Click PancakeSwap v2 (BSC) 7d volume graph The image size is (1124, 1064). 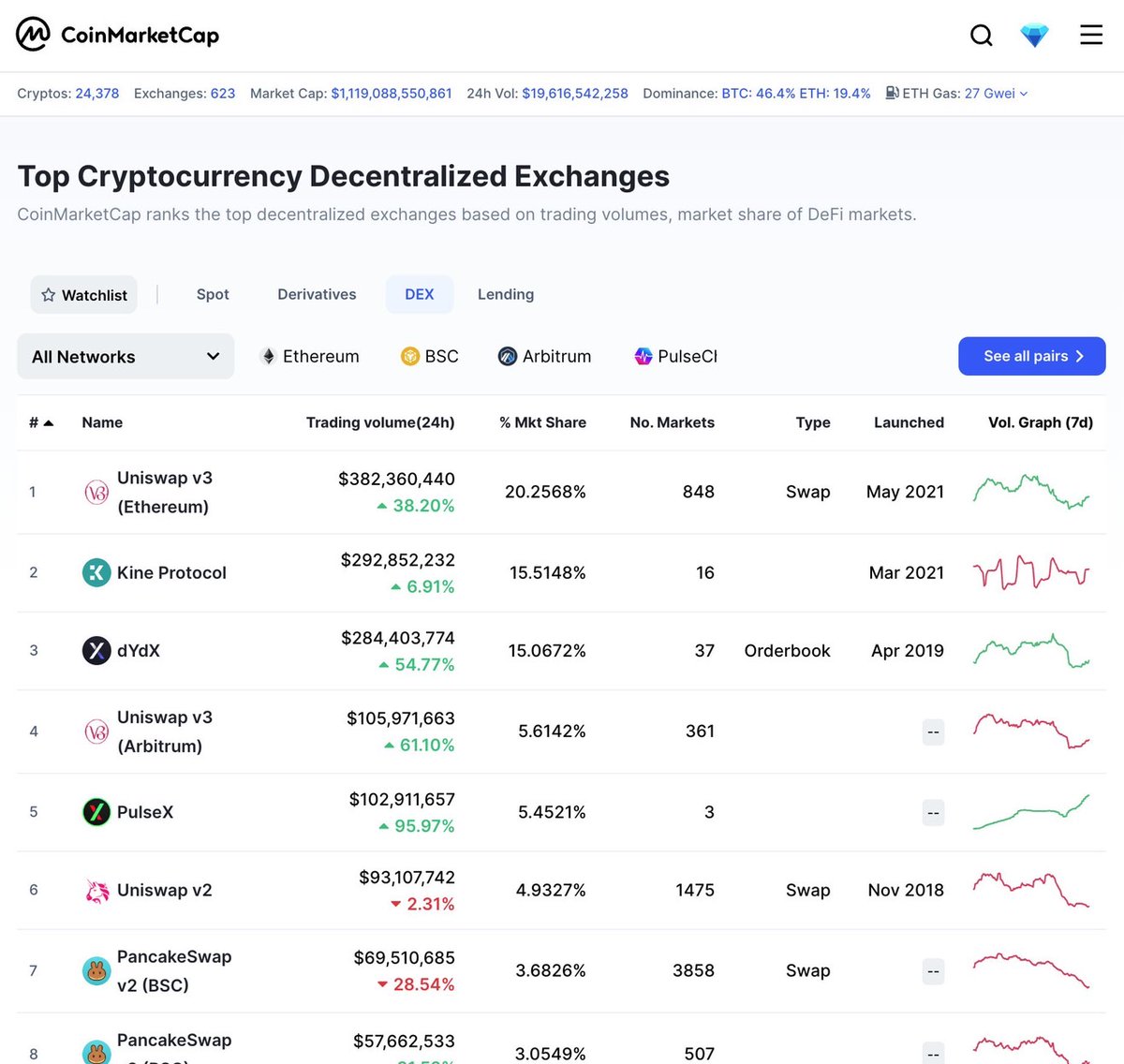[1031, 971]
